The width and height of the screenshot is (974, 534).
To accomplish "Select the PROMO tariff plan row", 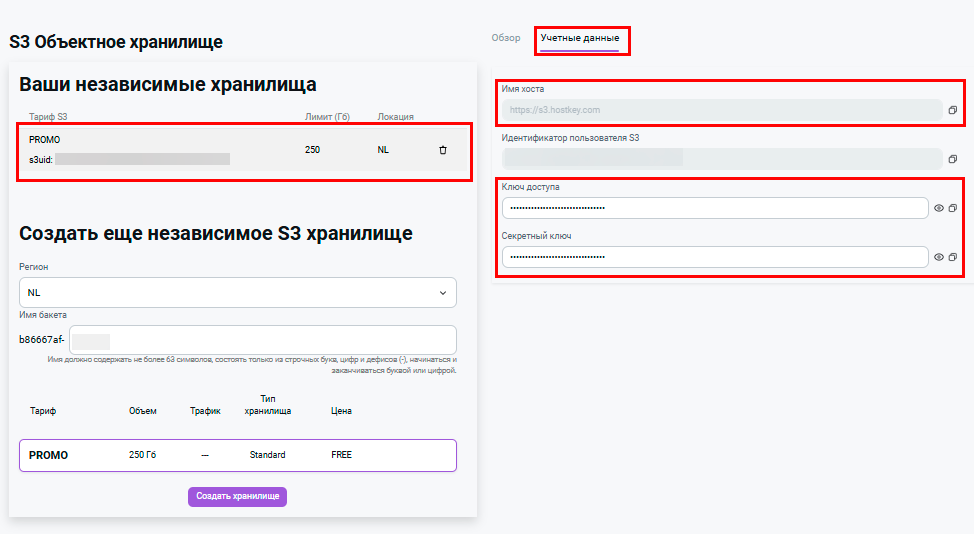I will [237, 455].
